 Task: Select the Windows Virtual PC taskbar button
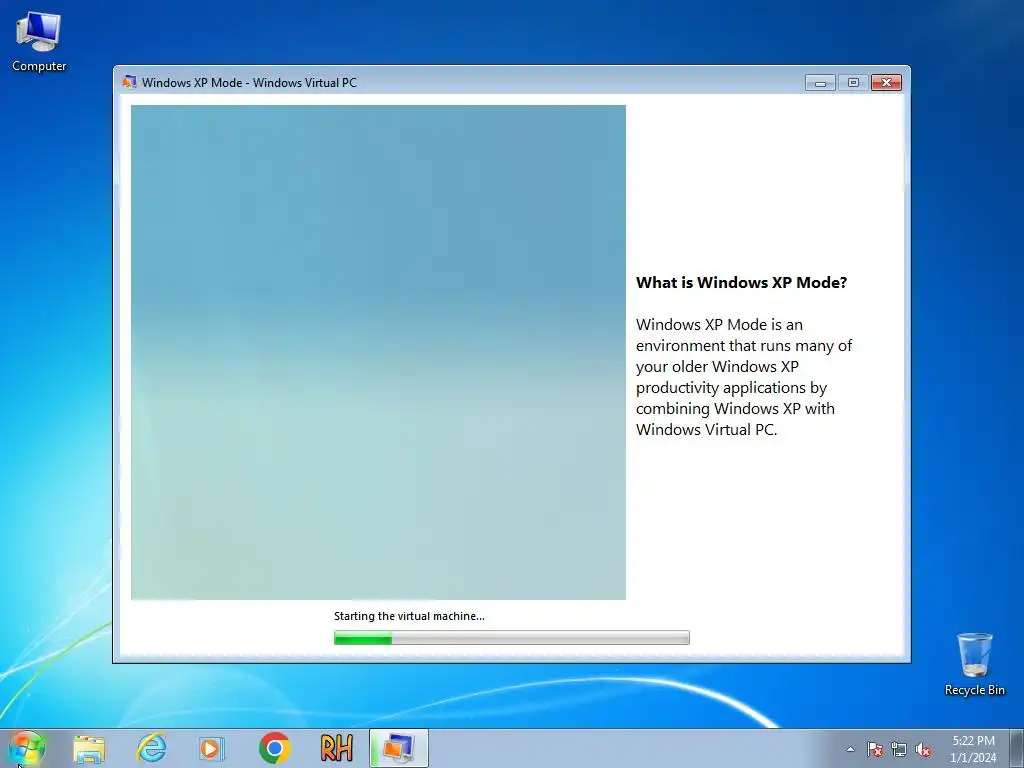[398, 748]
